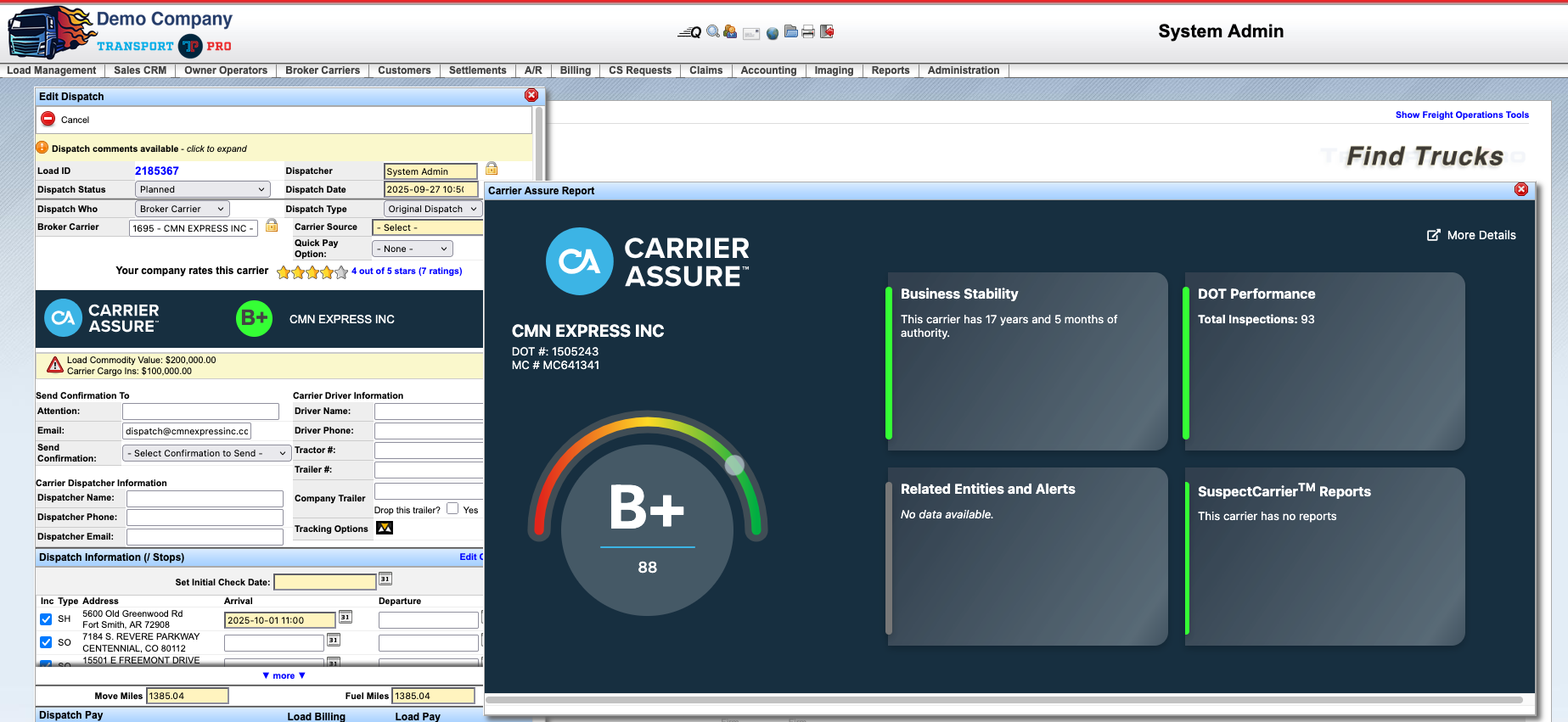The height and width of the screenshot is (722, 1568).
Task: Click the Email field with dispatch@cmnexpressinc
Action: point(187,431)
